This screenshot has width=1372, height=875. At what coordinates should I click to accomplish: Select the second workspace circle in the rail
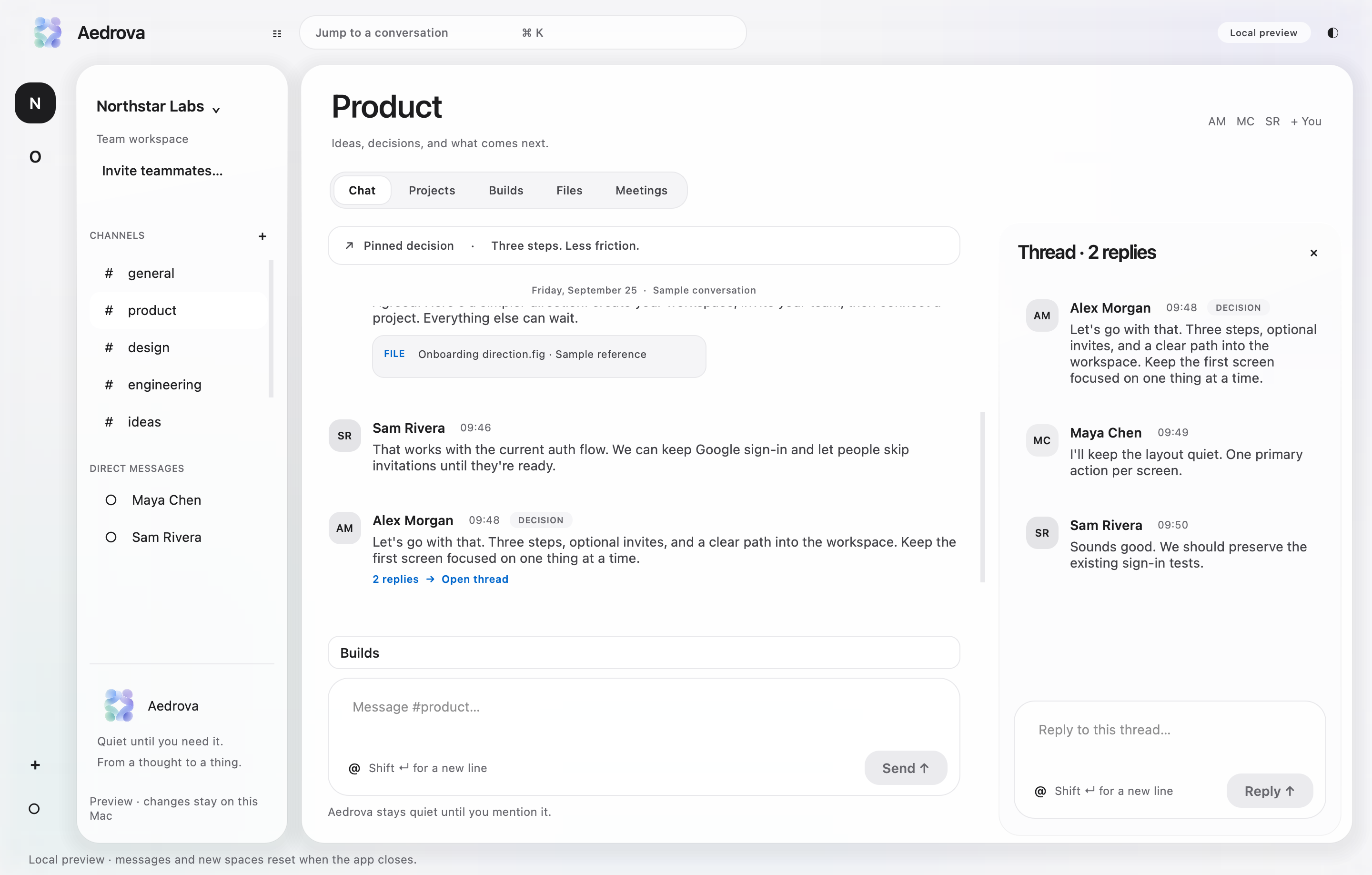pos(35,157)
